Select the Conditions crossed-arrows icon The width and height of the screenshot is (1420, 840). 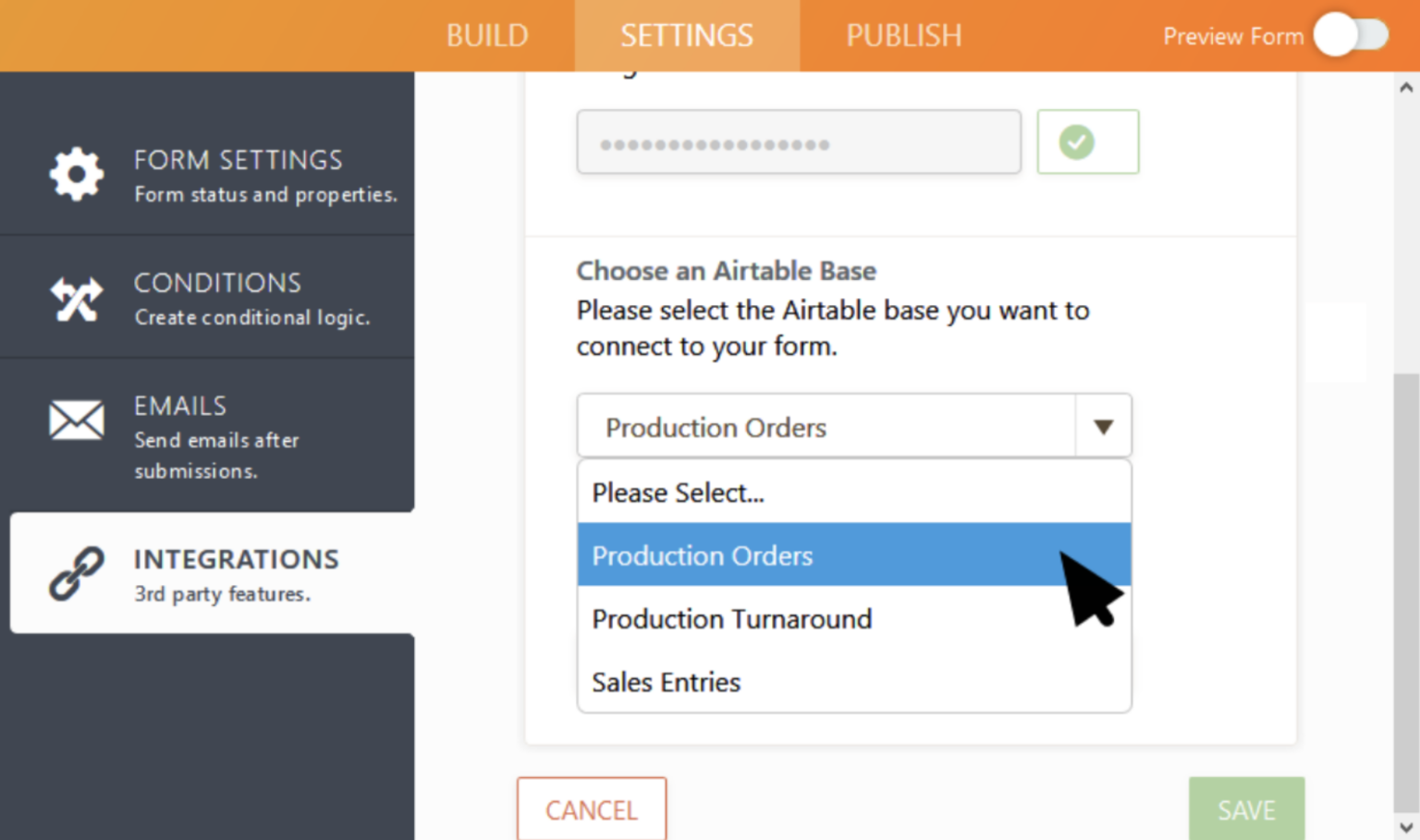pos(76,298)
